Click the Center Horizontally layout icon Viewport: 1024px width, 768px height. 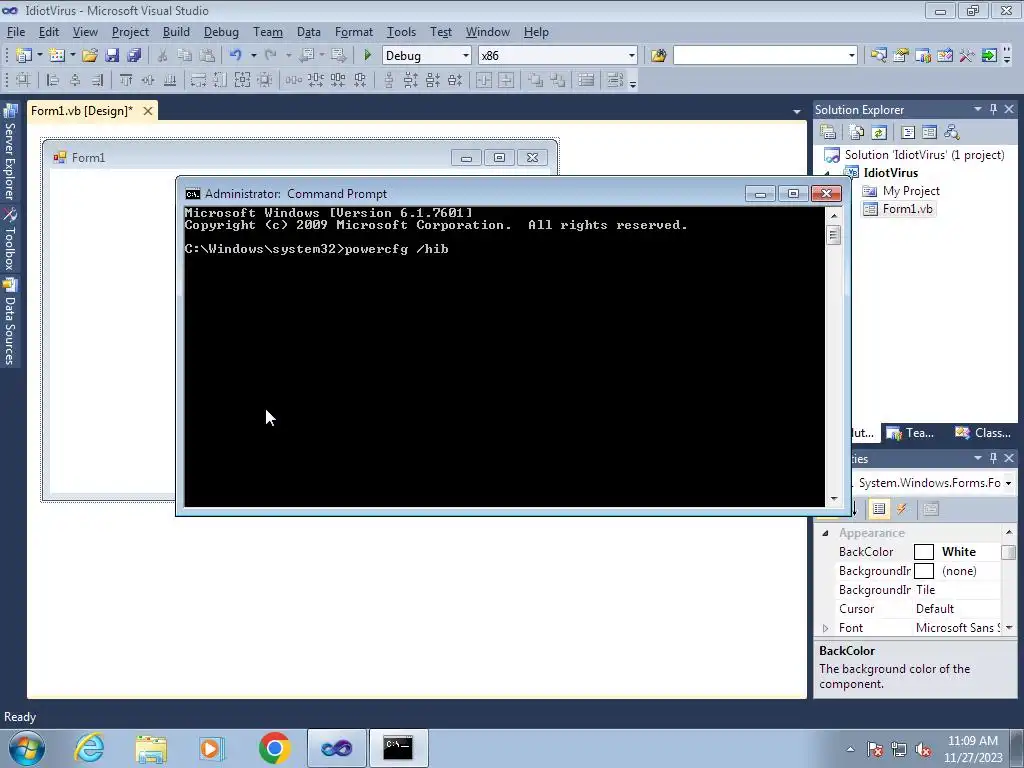point(484,80)
